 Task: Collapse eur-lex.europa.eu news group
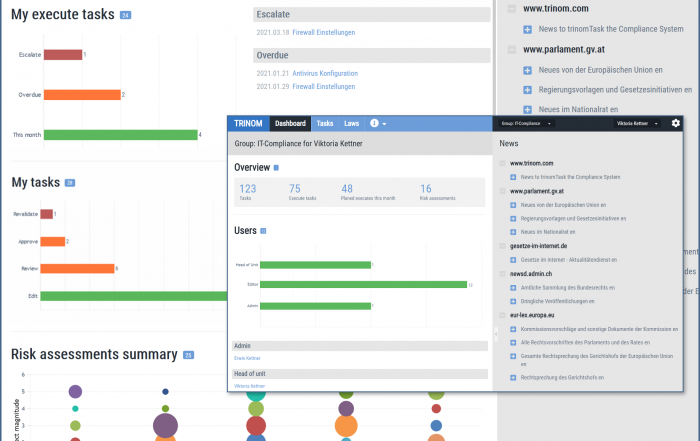(503, 315)
